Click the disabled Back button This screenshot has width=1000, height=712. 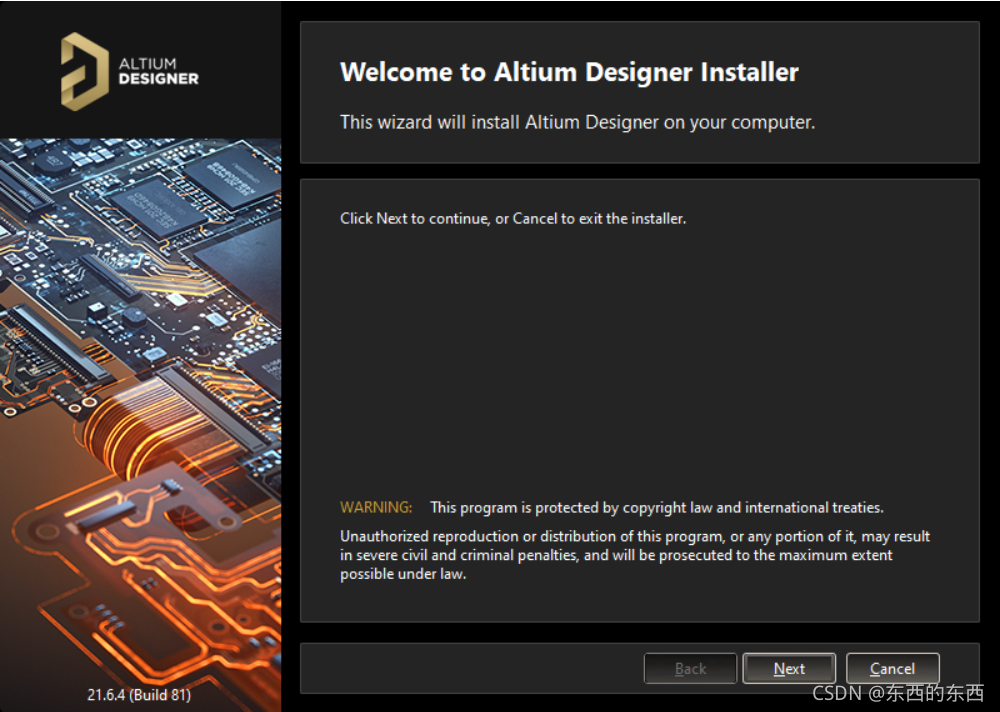(690, 668)
